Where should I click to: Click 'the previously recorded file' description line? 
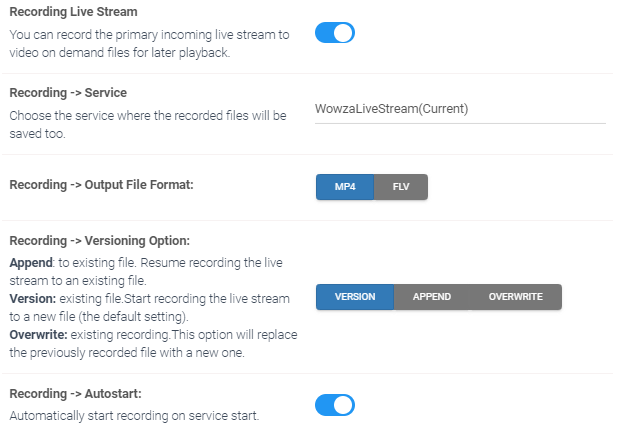coord(127,352)
